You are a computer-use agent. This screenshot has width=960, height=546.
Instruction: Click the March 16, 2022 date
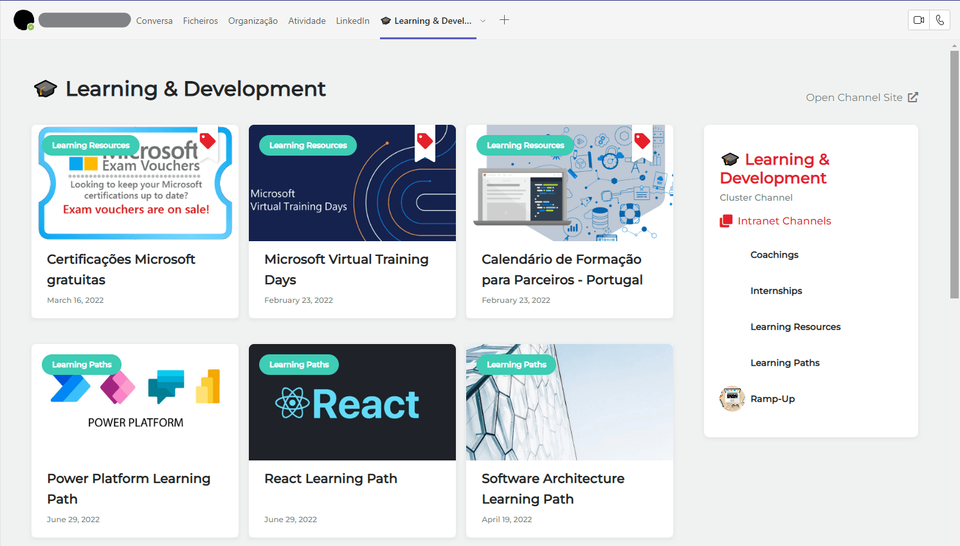click(75, 300)
